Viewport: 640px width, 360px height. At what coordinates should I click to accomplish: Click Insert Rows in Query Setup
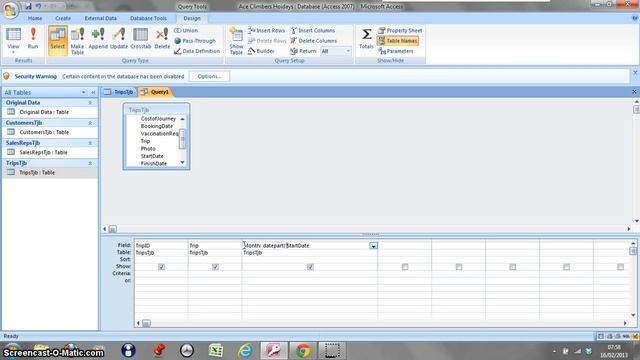[266, 31]
